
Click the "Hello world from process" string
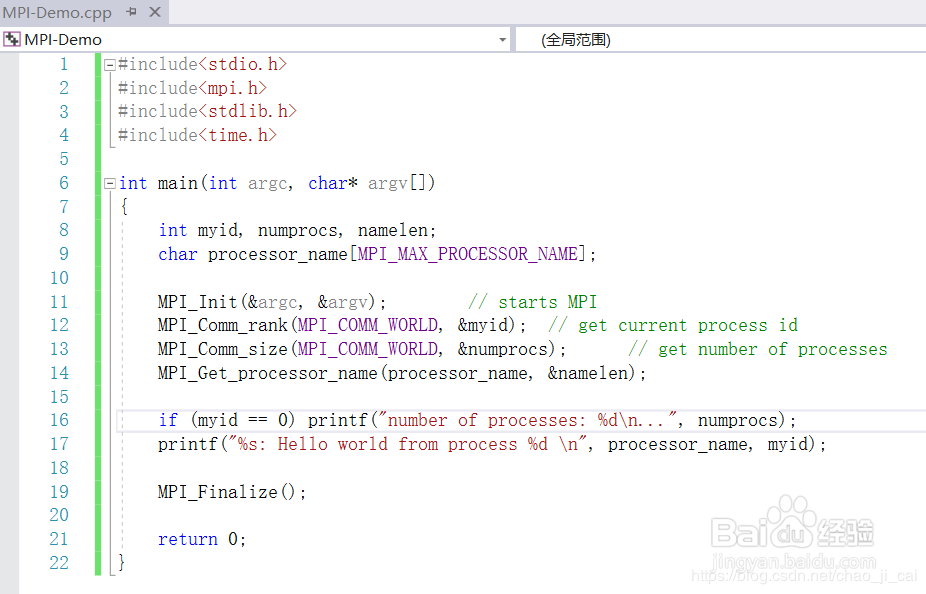[x=407, y=444]
